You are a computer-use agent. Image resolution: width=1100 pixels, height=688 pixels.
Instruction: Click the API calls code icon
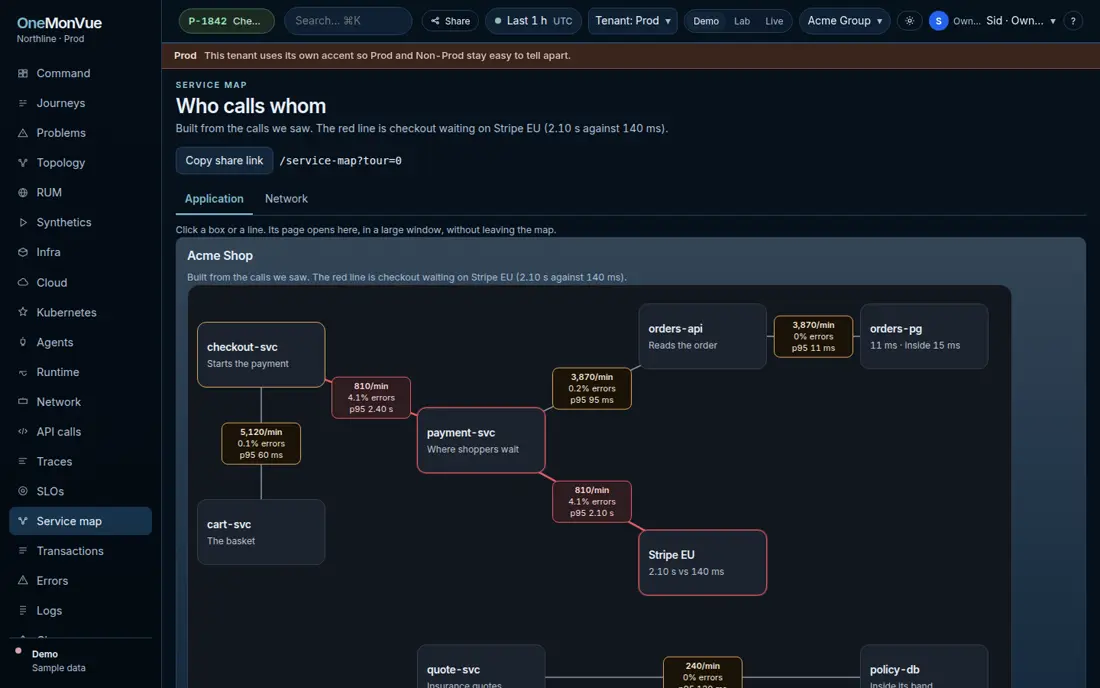[22, 431]
